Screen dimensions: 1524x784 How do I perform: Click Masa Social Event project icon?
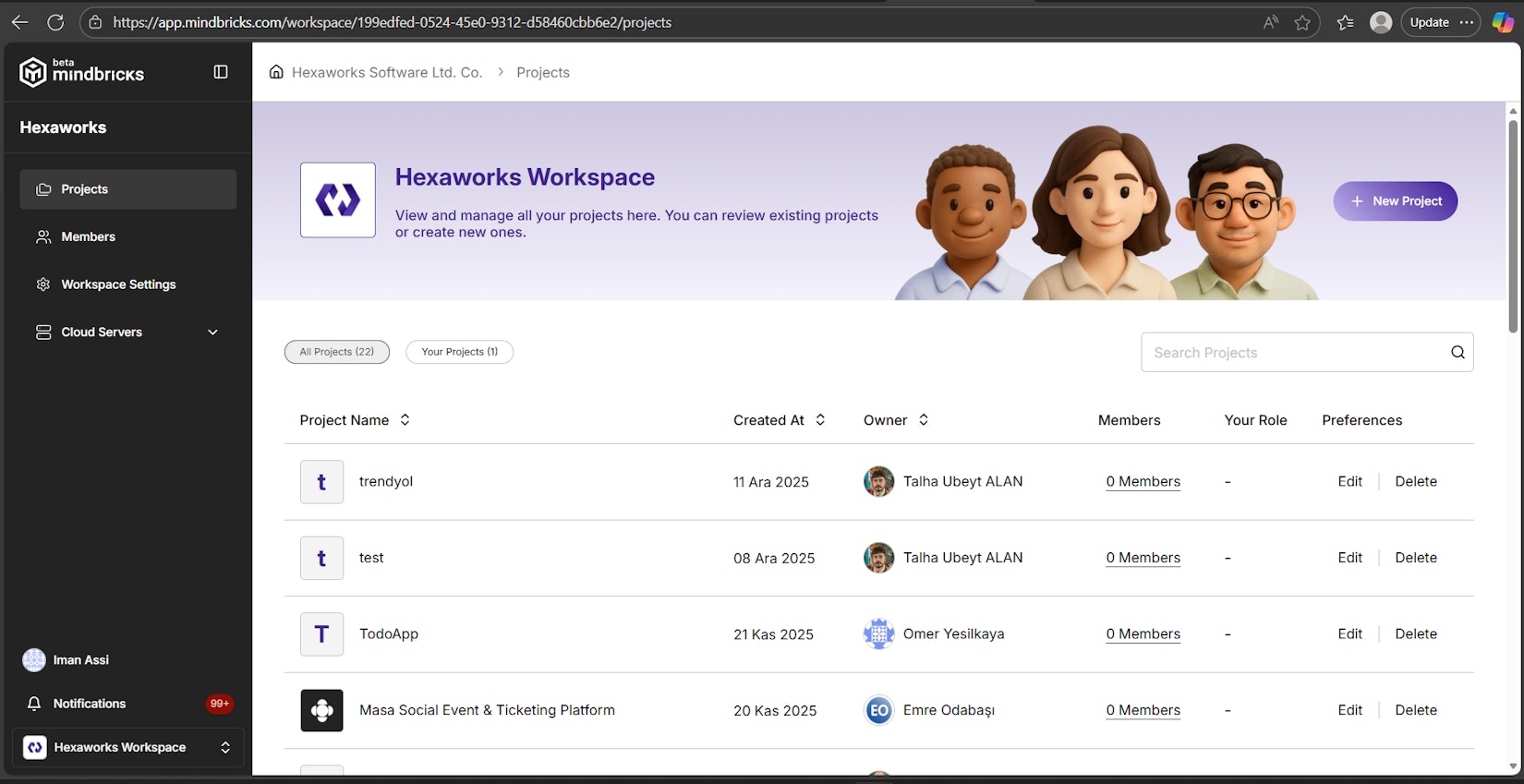(321, 710)
